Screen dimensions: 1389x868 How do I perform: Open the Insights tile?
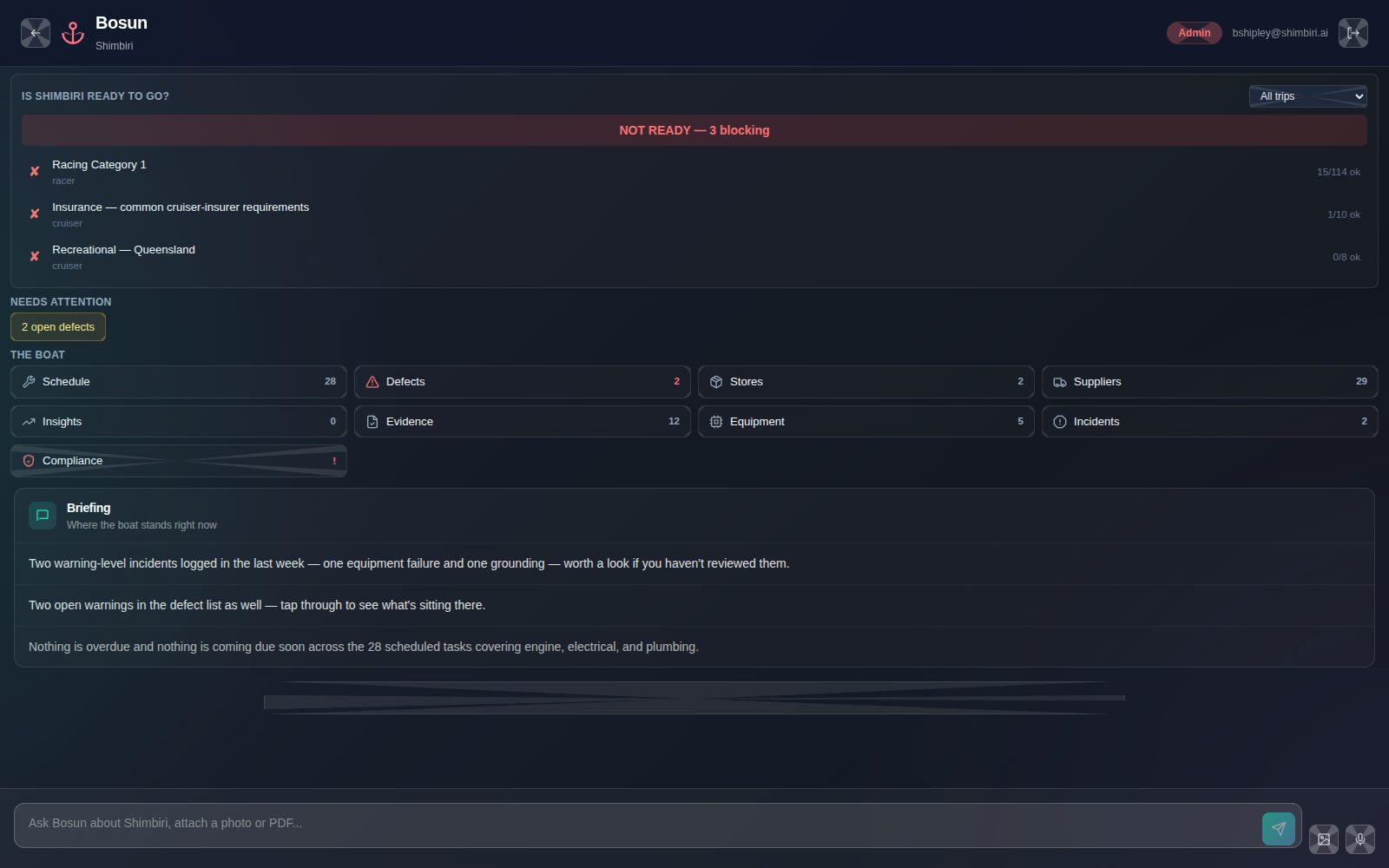[179, 422]
